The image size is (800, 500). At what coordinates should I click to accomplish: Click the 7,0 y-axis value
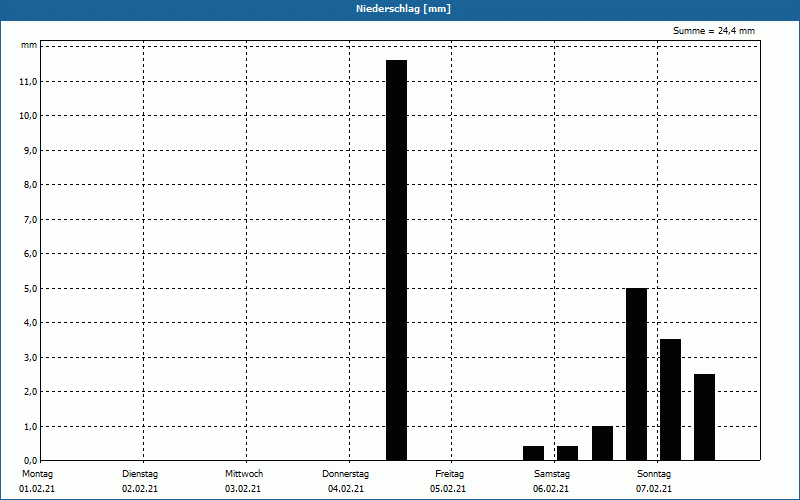tap(30, 219)
